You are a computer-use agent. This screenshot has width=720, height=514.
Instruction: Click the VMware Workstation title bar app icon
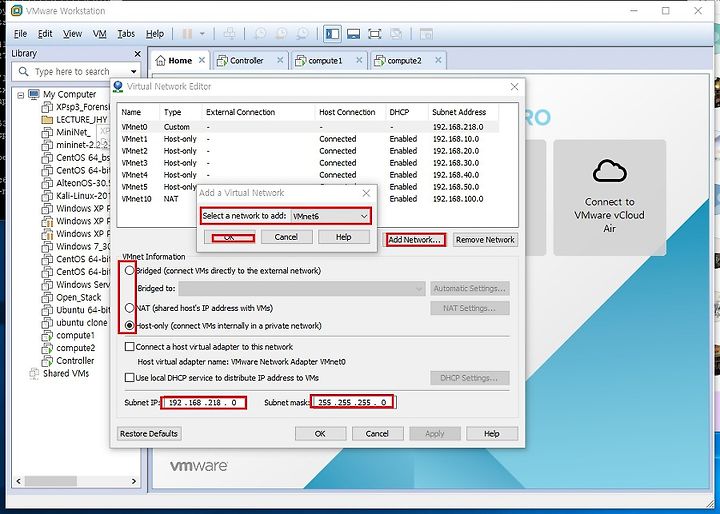[x=17, y=10]
